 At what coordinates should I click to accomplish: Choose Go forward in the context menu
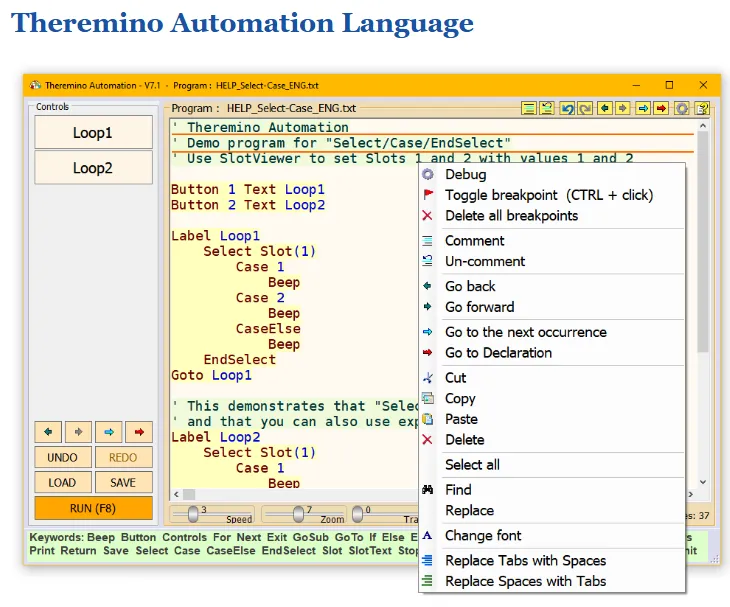coord(552,307)
